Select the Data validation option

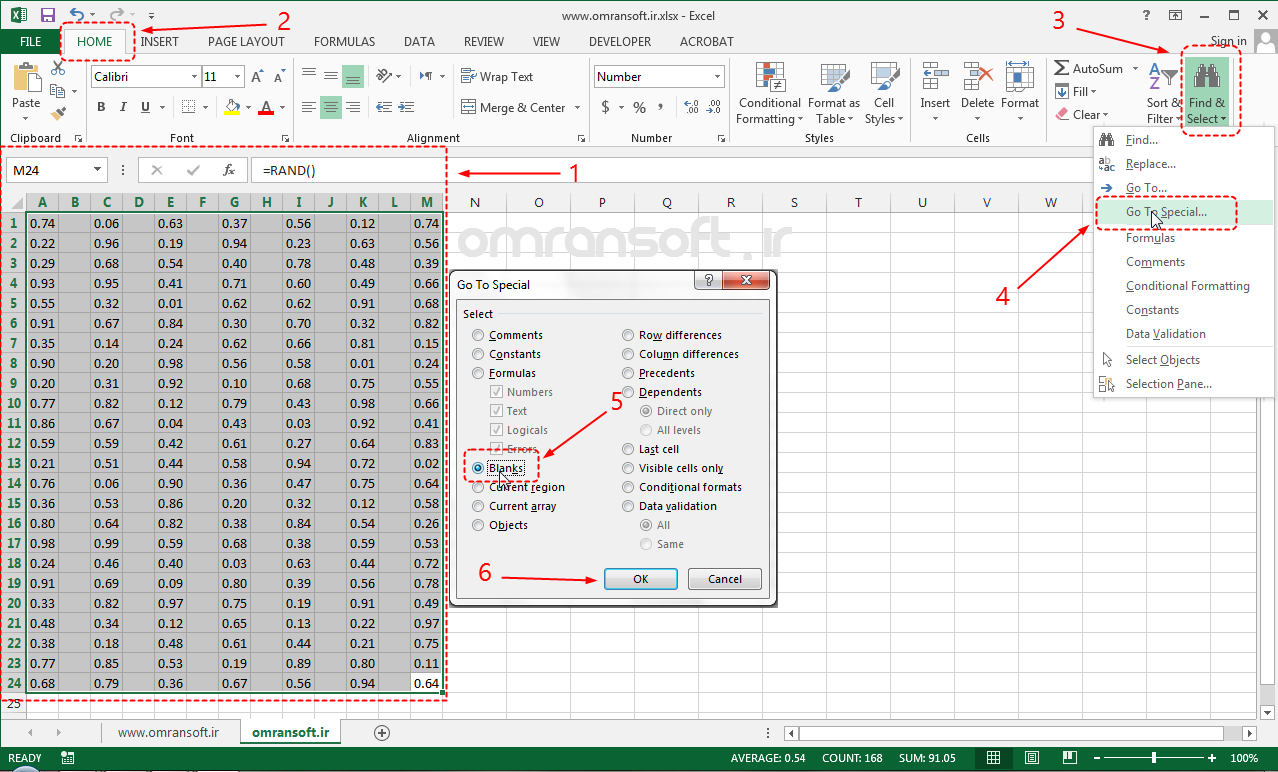pos(628,506)
